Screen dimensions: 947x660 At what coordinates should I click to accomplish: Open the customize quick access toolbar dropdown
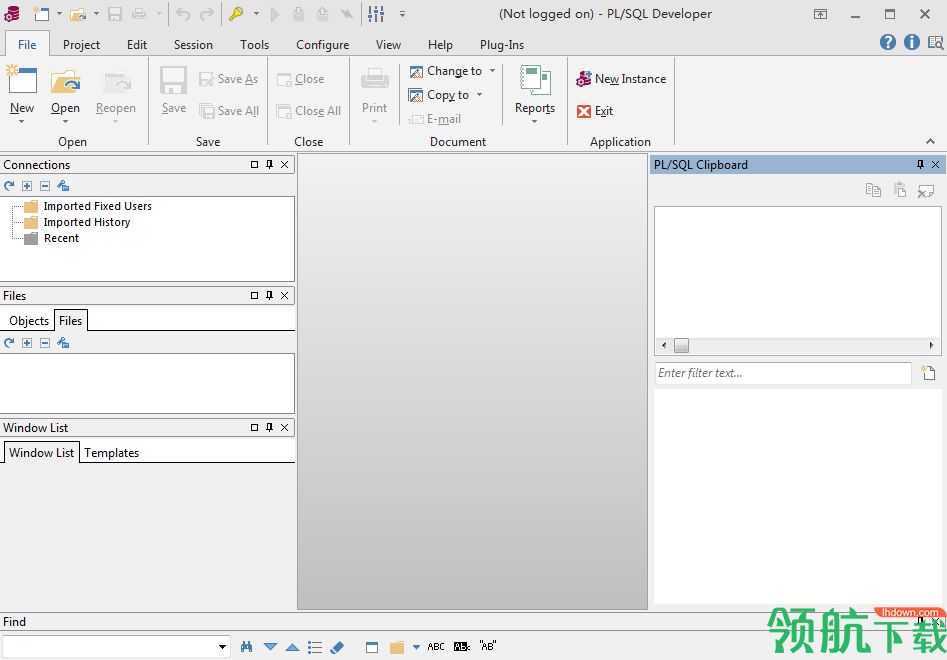pyautogui.click(x=402, y=13)
